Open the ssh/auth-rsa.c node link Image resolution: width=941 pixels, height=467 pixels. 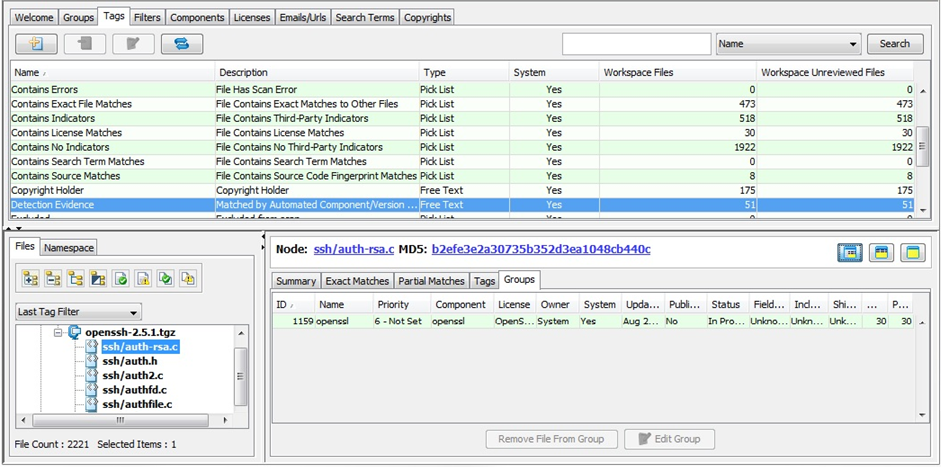[355, 249]
